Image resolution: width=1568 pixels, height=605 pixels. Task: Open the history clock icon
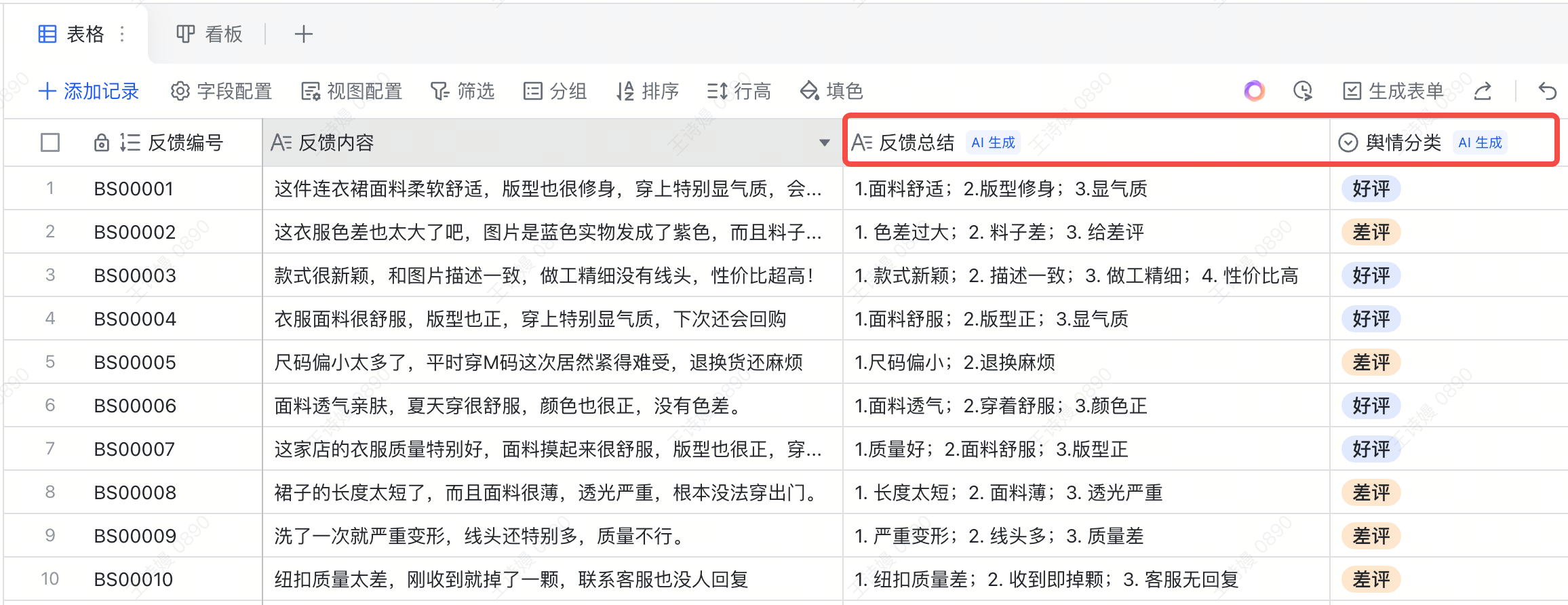(1302, 91)
